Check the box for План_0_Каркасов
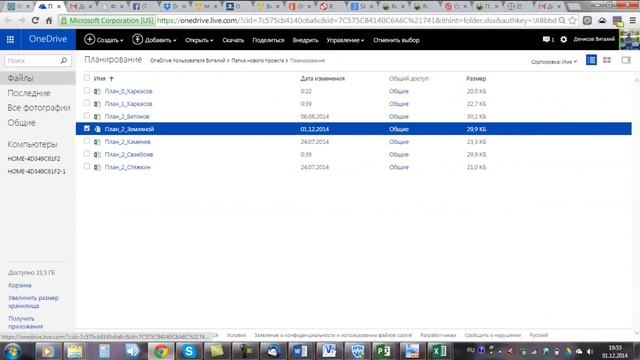This screenshot has width=640, height=360. [87, 90]
